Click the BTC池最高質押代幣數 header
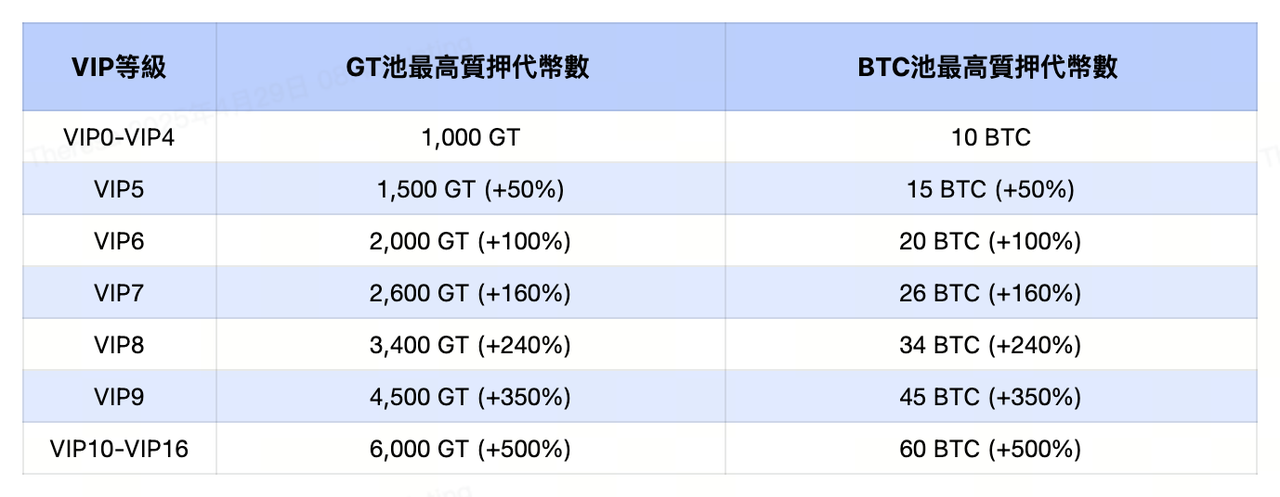Viewport: 1280px width, 497px height. point(990,68)
